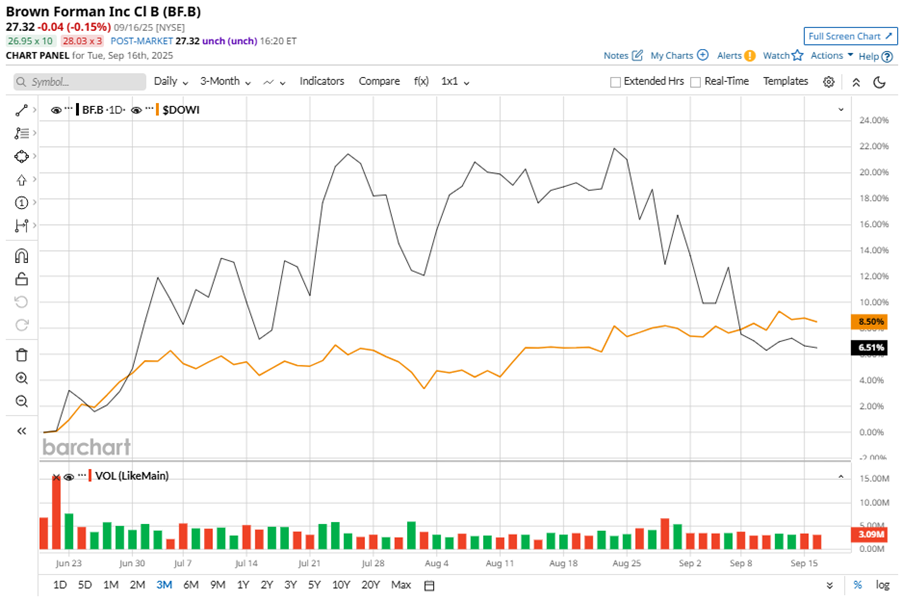Toggle VOL indicator visibility eye
Viewport: 902px width, 601px height.
pyautogui.click(x=69, y=476)
